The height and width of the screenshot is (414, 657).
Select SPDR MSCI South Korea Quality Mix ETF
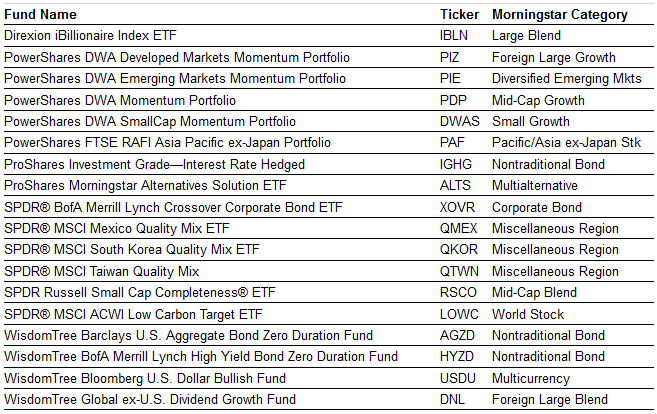click(x=132, y=250)
